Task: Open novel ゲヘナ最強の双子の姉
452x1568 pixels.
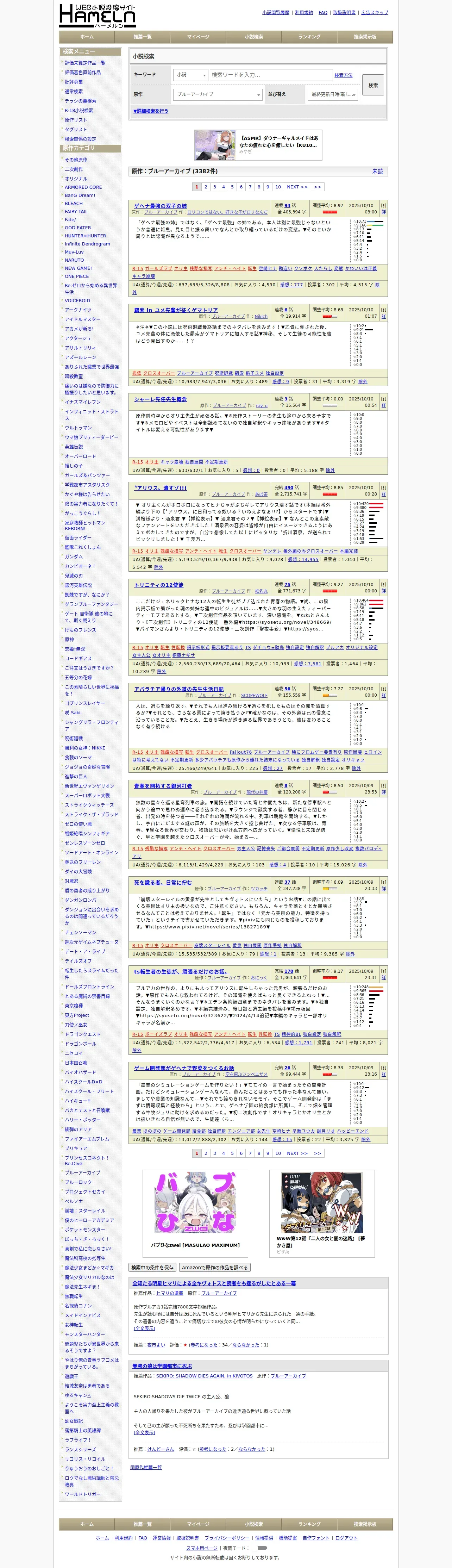Action: [x=161, y=206]
